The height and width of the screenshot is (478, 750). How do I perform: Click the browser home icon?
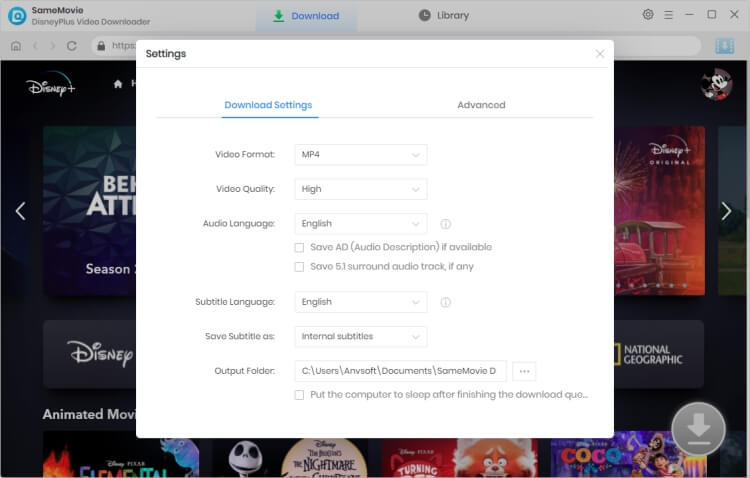(x=16, y=46)
